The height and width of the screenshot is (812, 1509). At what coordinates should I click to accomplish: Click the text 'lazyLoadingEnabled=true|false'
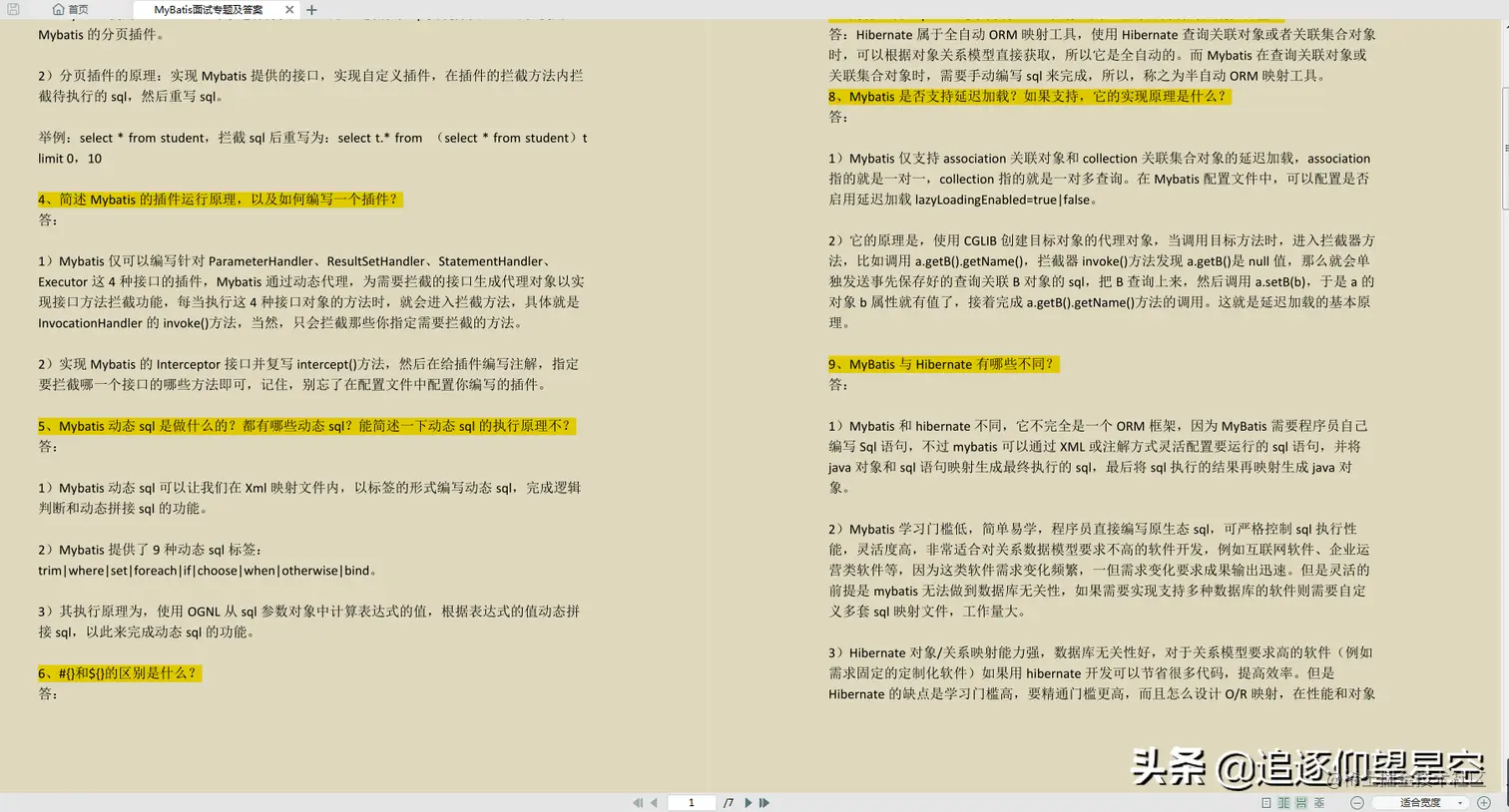pyautogui.click(x=1001, y=200)
